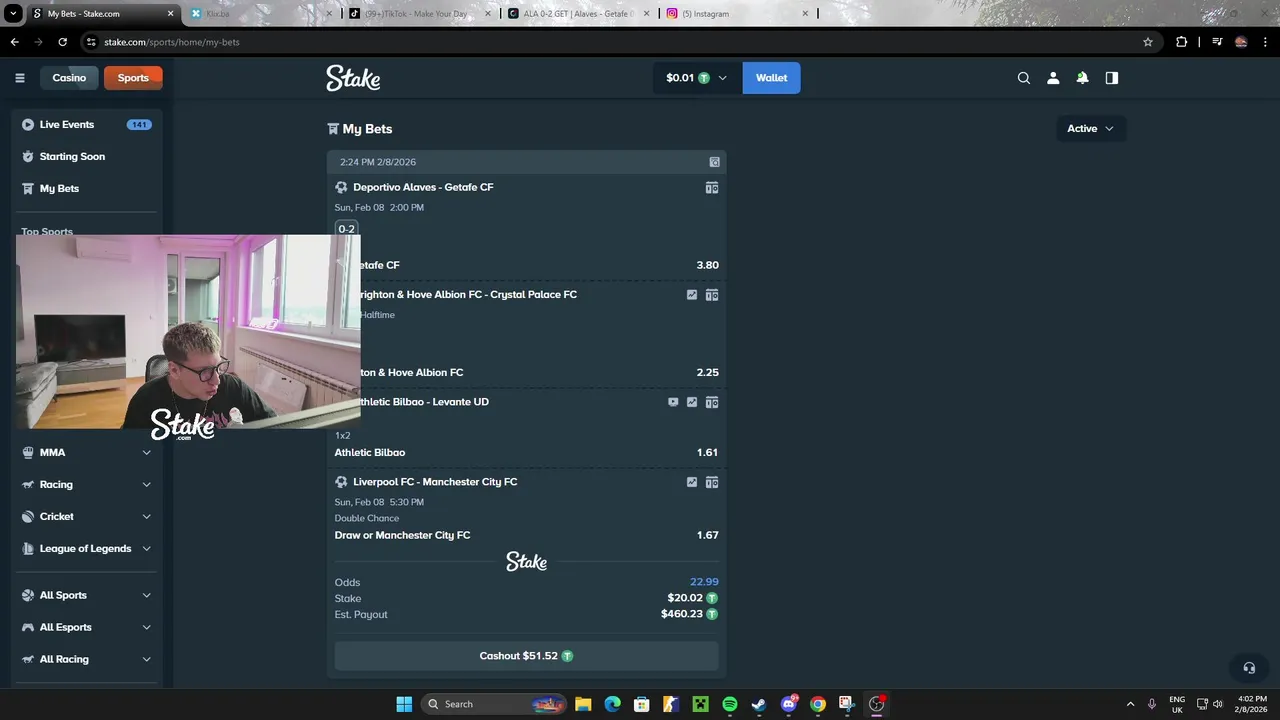Click Cashout $51.52 button
This screenshot has width=1280, height=720.
coord(526,656)
